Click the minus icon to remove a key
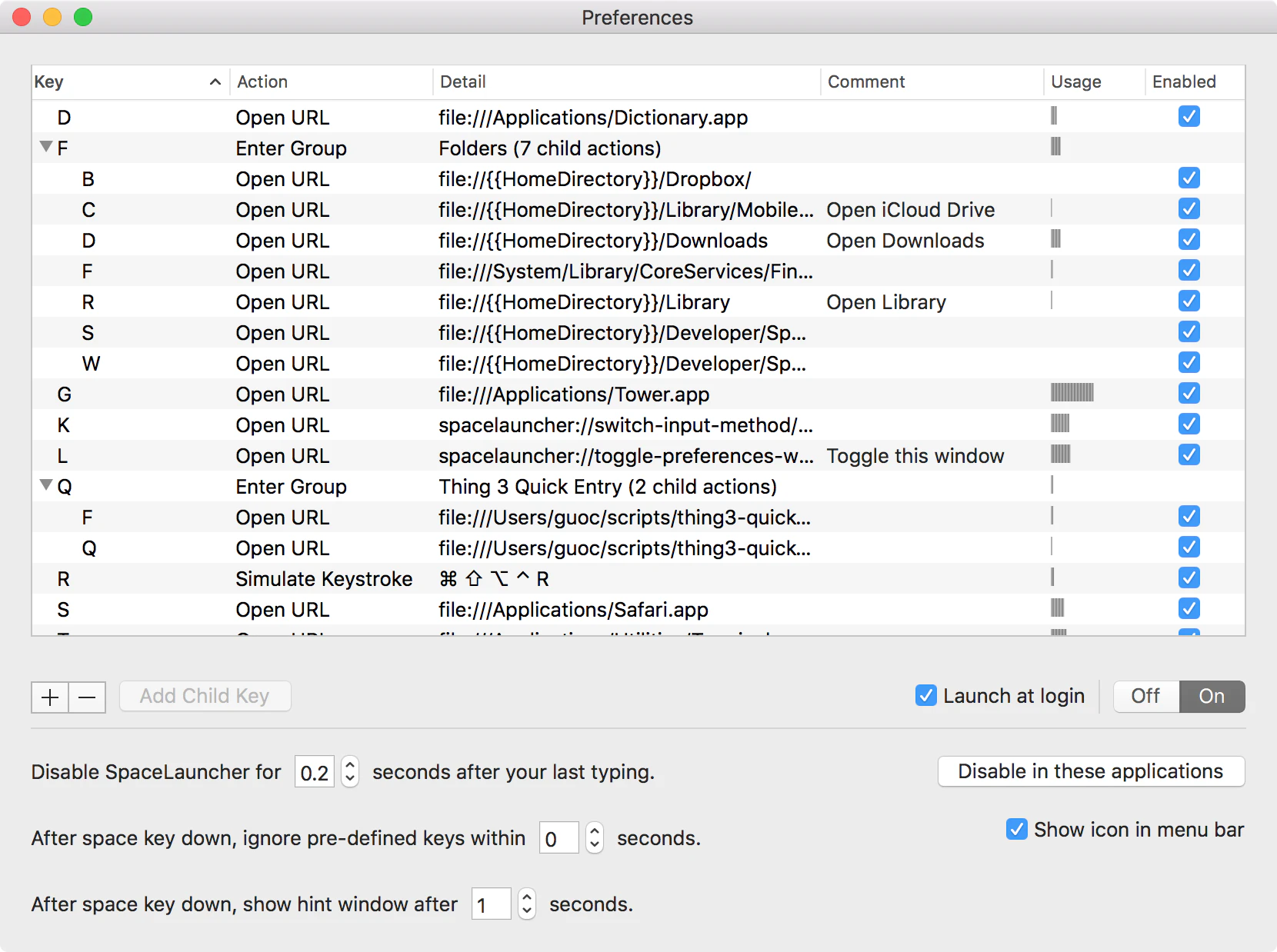The width and height of the screenshot is (1277, 952). [x=87, y=697]
